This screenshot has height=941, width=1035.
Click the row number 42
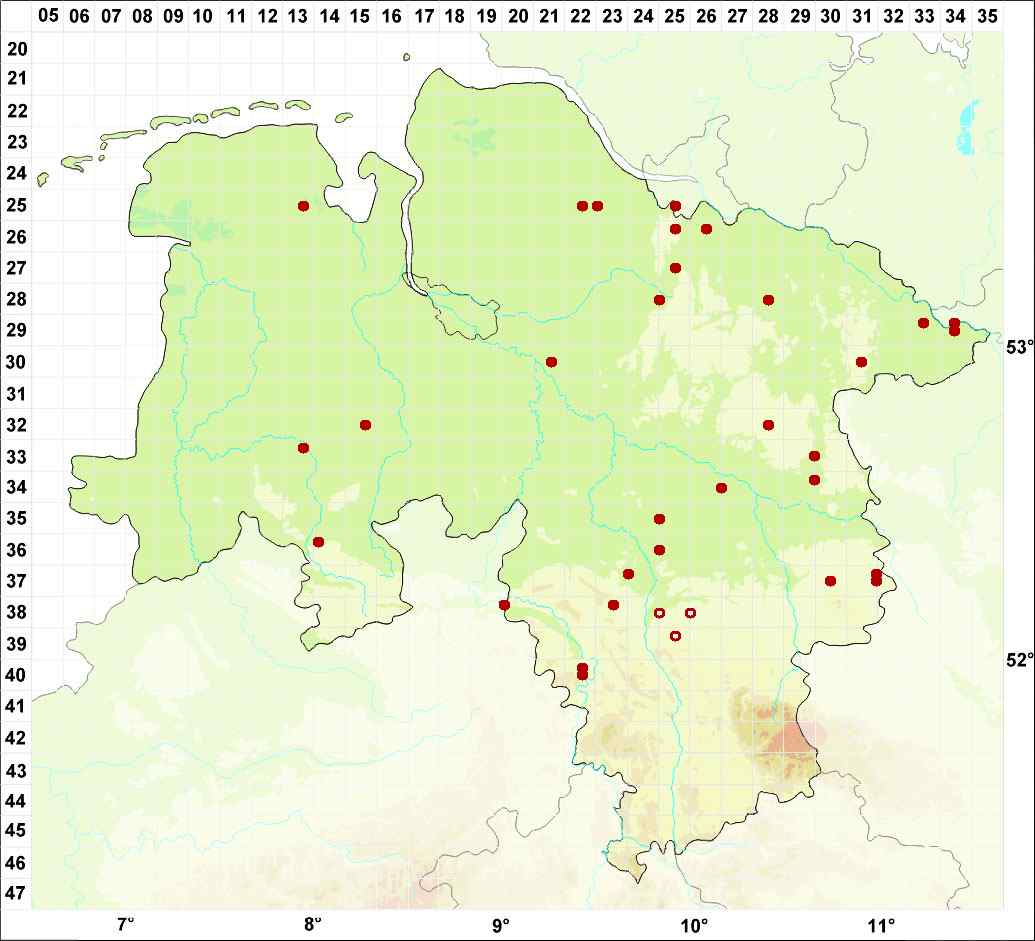pyautogui.click(x=17, y=738)
